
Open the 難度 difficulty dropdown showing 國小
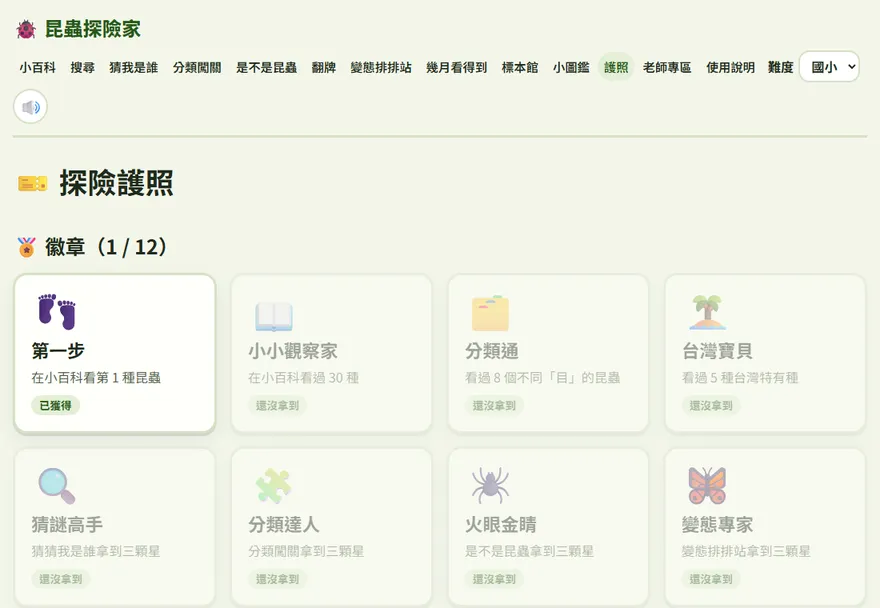829,67
